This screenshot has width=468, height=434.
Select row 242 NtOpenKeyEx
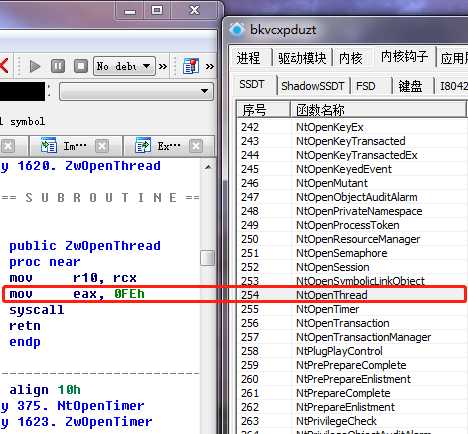(352, 127)
